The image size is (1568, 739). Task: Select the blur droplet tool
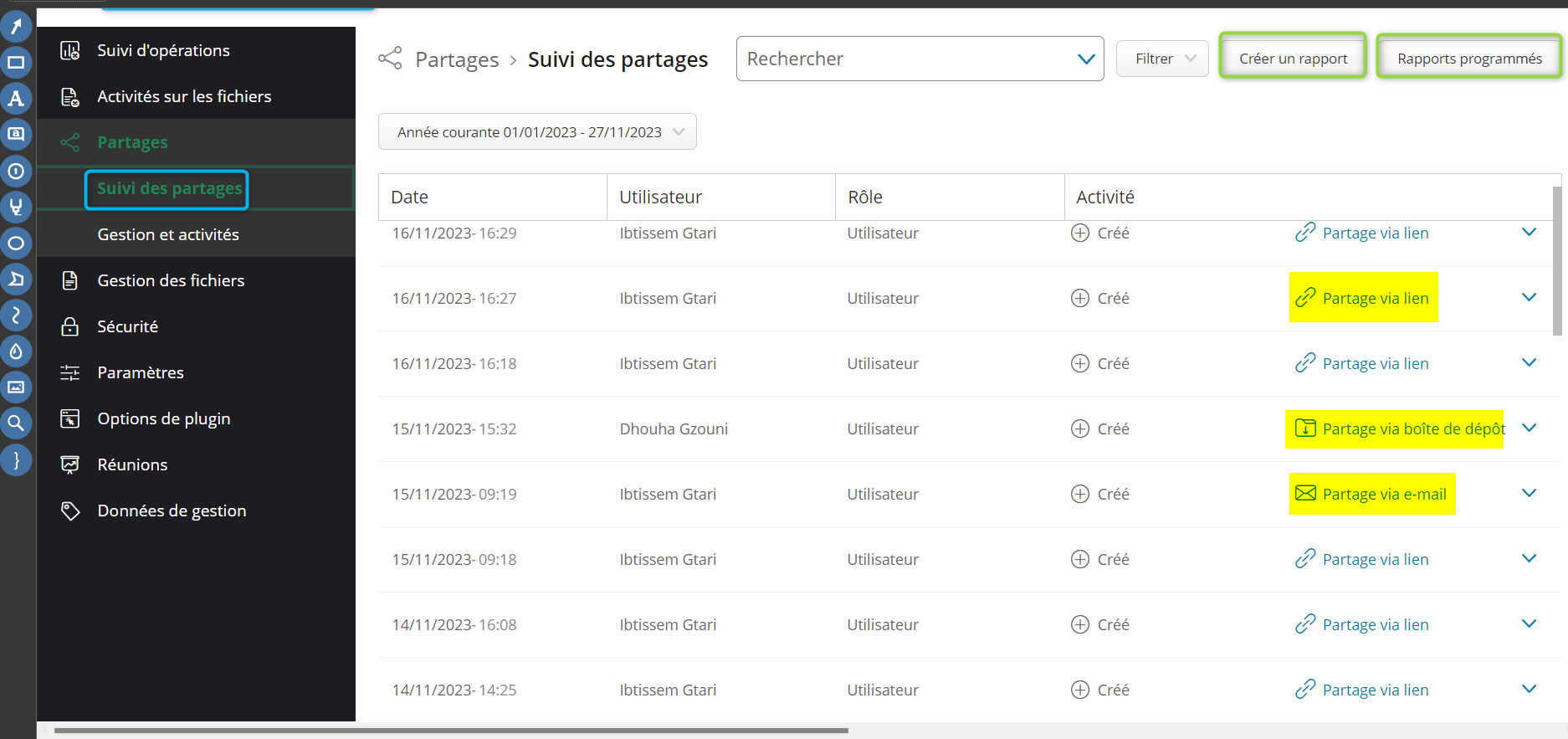[x=16, y=352]
